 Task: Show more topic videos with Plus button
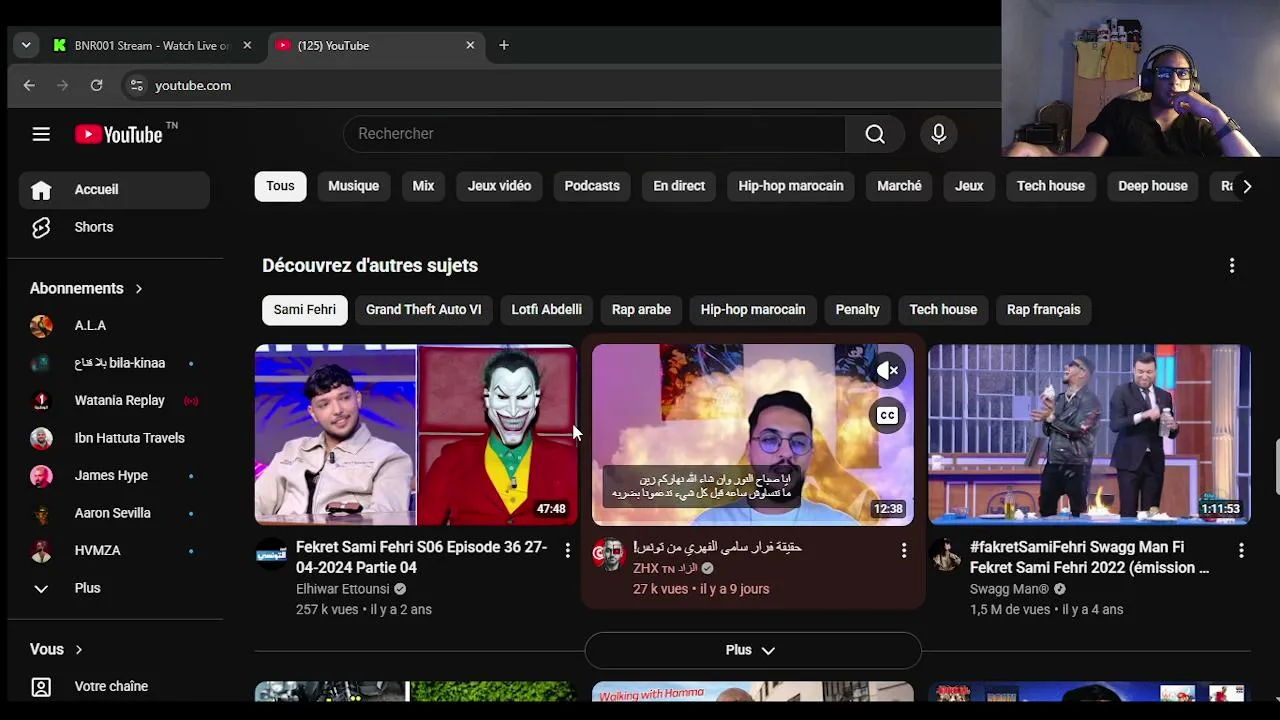752,650
